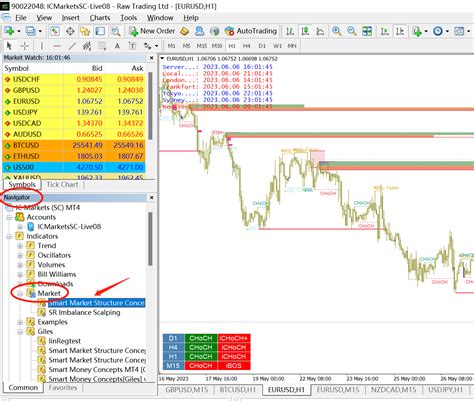Screen dimensions: 474x401
Task: Open the Charts menu
Action: point(100,18)
